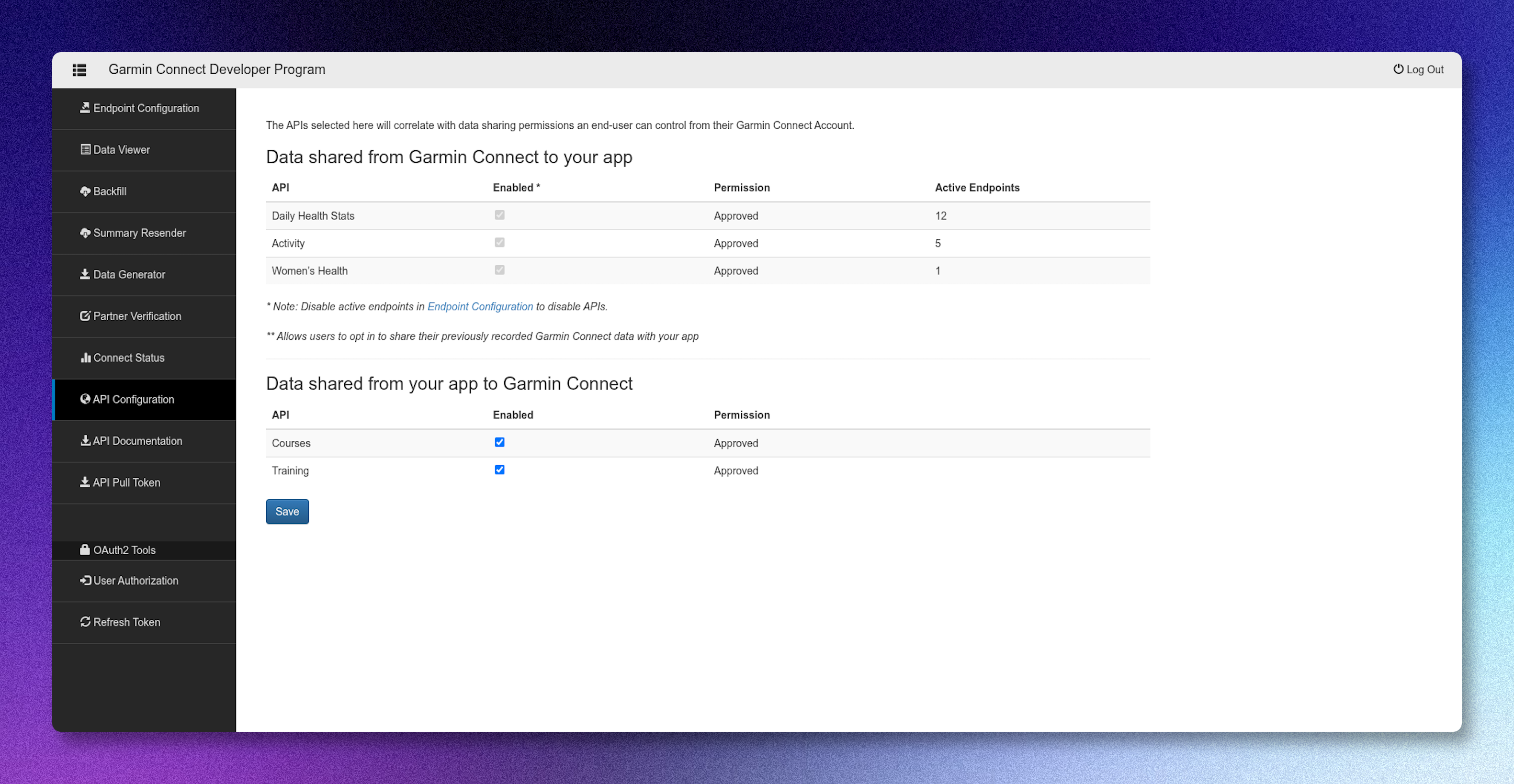Click the Refresh Token arrows icon
1514x784 pixels.
coord(85,621)
